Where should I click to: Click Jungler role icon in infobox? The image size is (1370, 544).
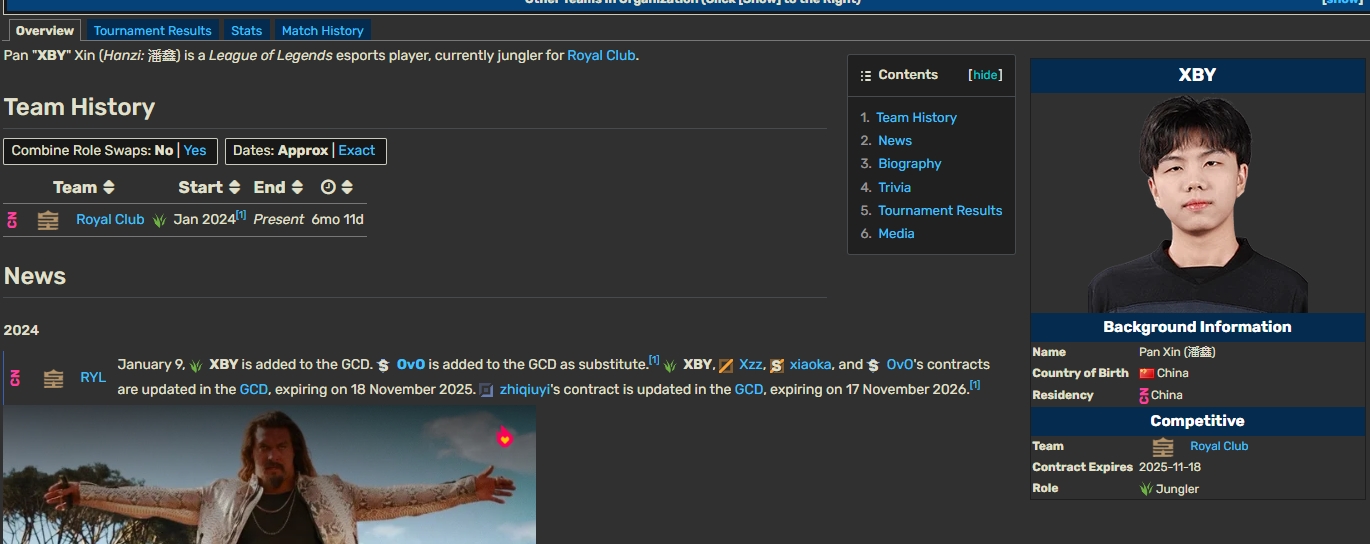pos(1146,489)
